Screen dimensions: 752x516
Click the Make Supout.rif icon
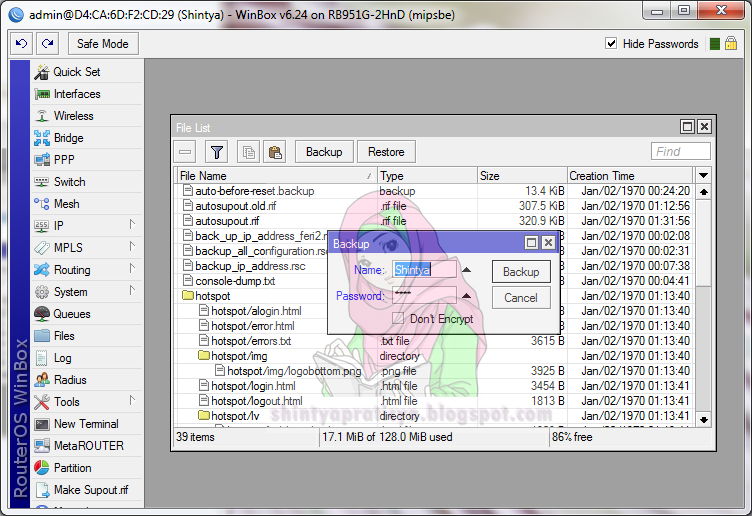42,490
